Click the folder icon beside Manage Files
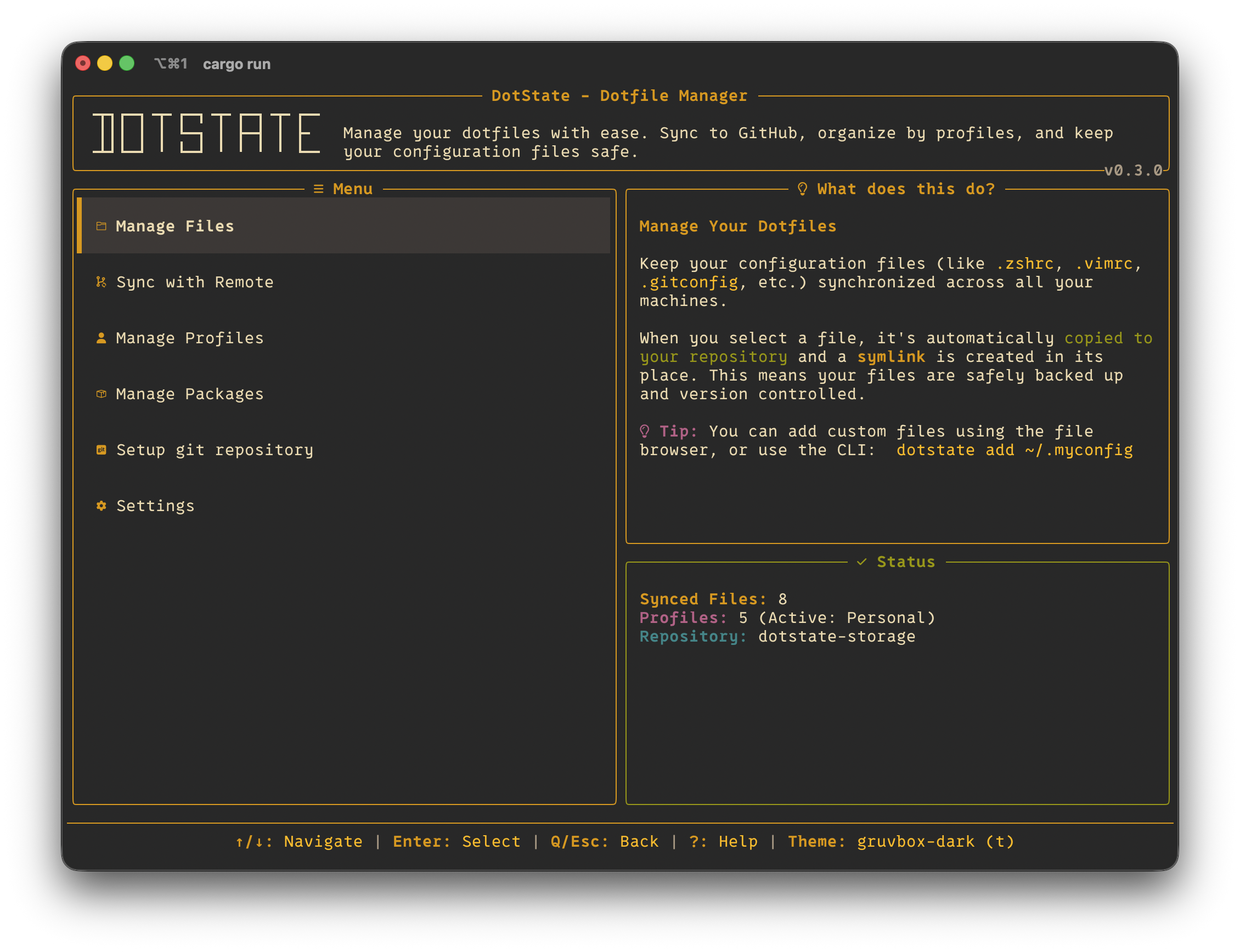 (x=101, y=225)
